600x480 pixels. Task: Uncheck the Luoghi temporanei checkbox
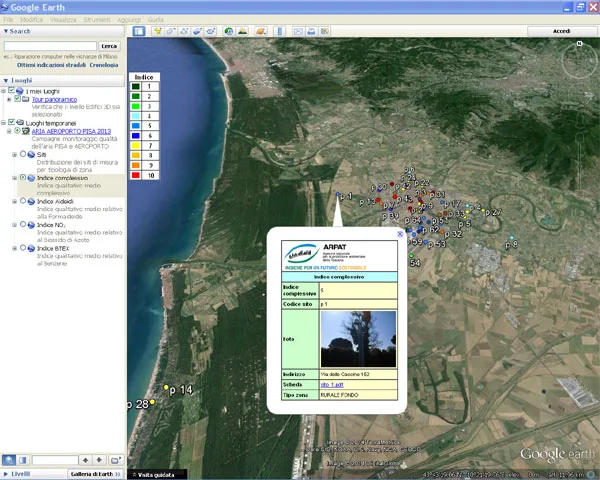click(11, 122)
